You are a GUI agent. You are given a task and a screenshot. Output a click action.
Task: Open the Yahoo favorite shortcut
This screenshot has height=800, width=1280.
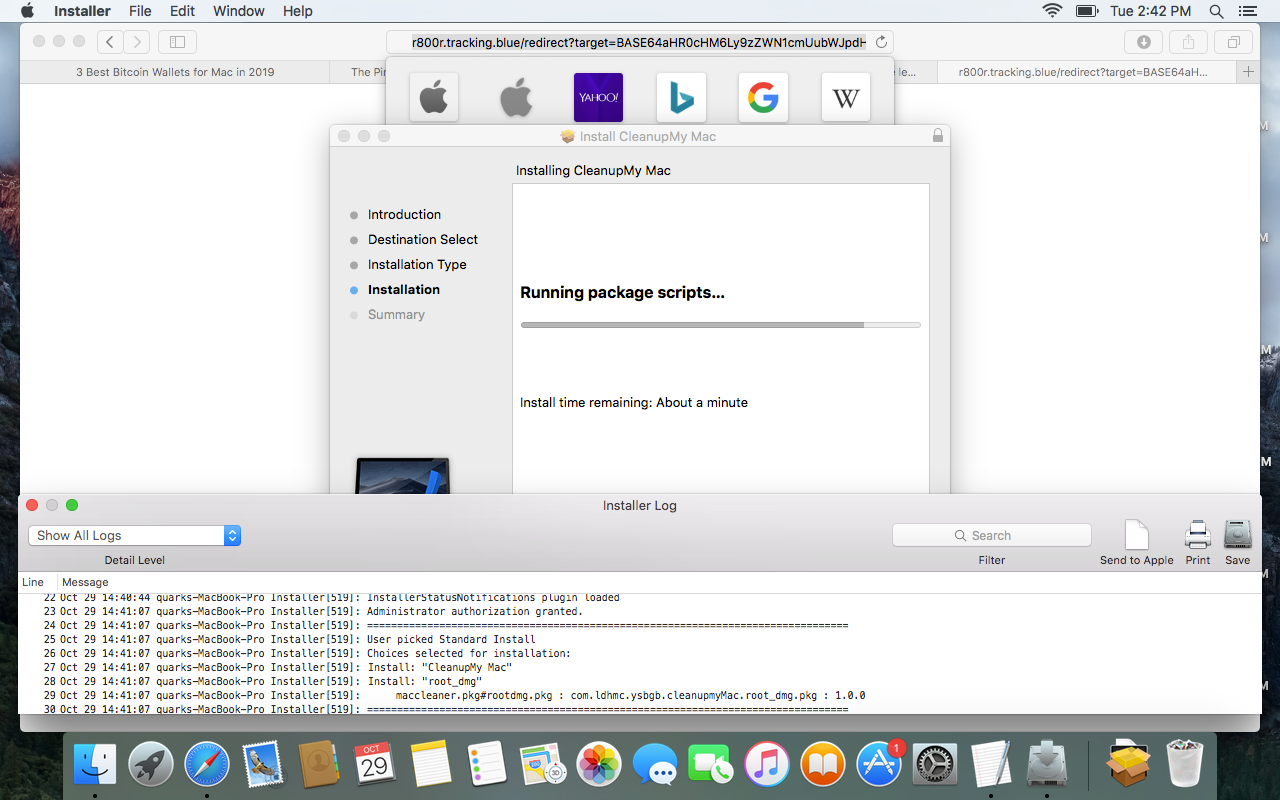598,98
